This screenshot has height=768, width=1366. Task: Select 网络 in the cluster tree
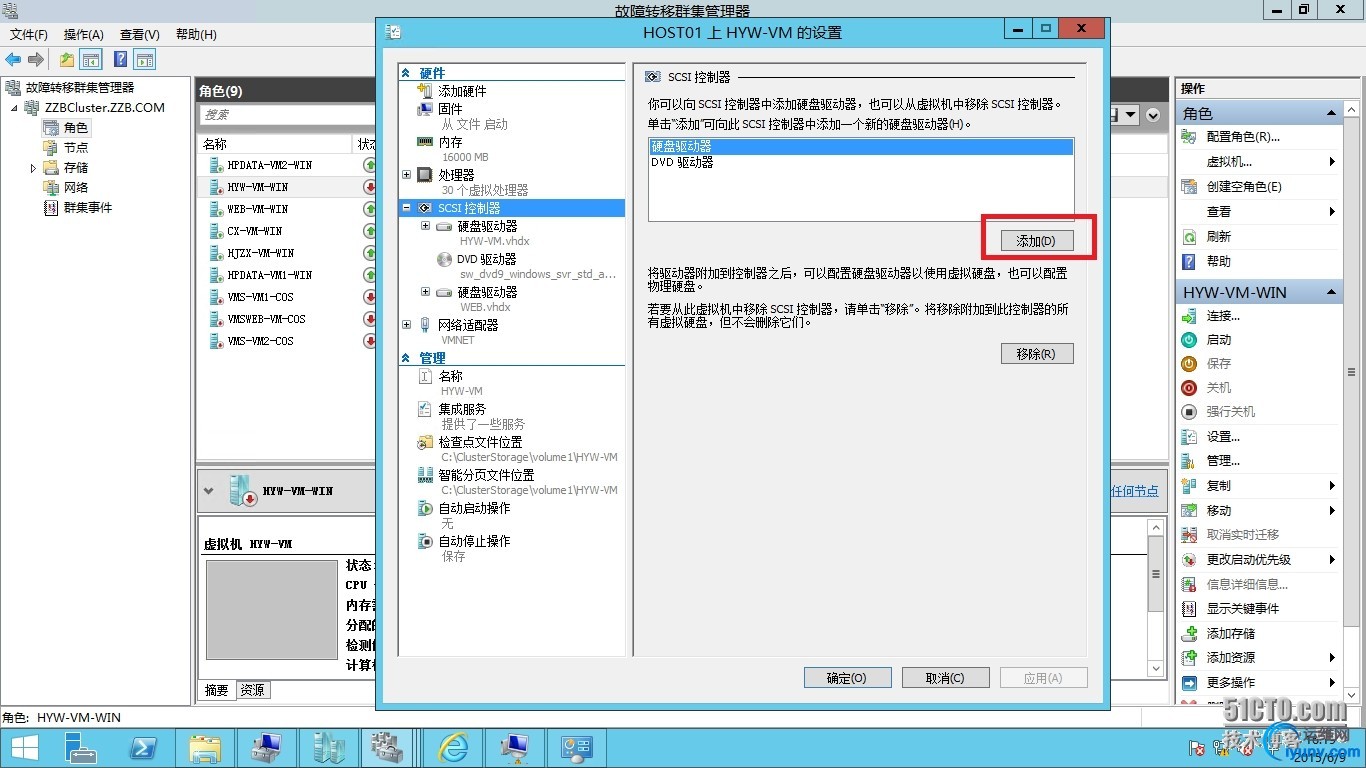coord(75,187)
